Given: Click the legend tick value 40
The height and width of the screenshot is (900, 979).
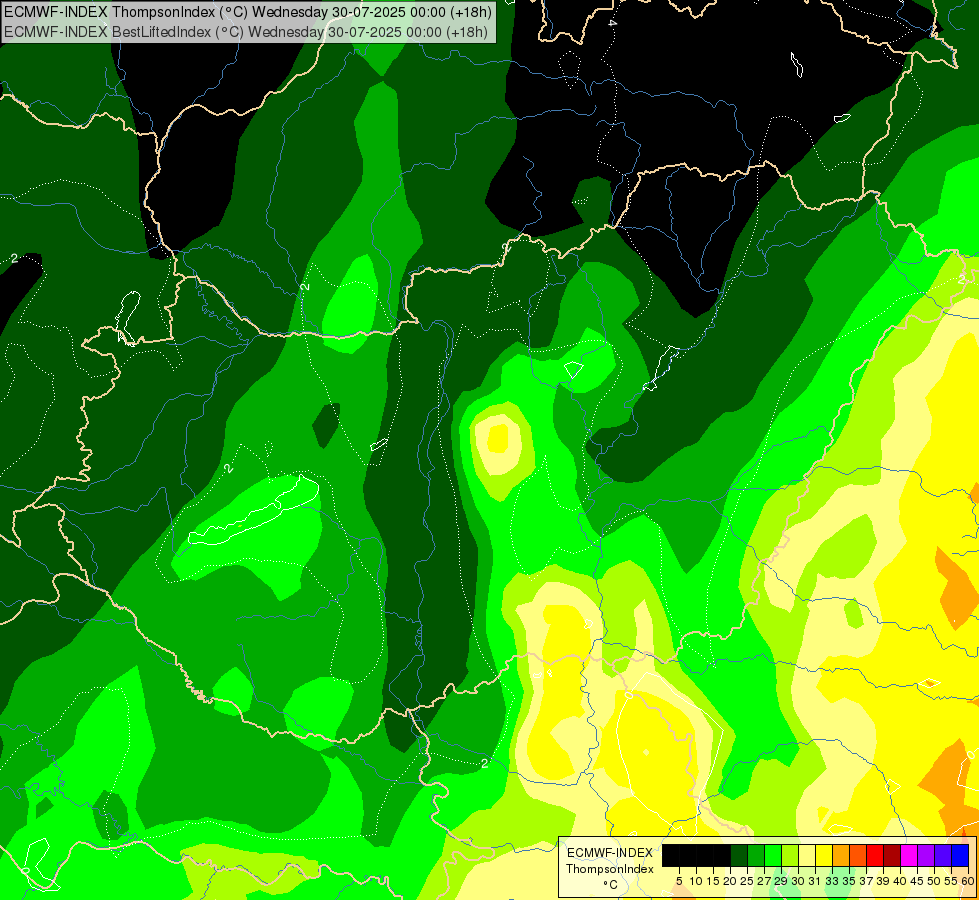Looking at the screenshot, I should [x=900, y=881].
